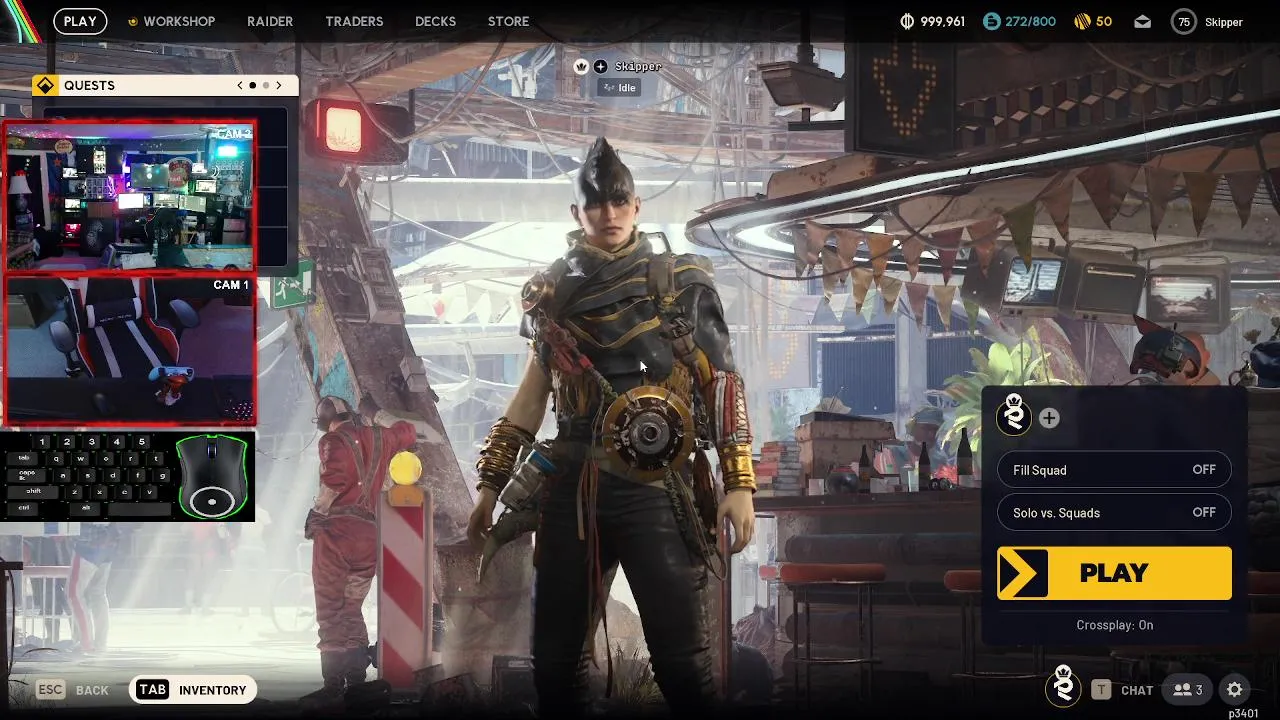Click the crown leader icon above character
The height and width of the screenshot is (720, 1280).
[x=581, y=66]
